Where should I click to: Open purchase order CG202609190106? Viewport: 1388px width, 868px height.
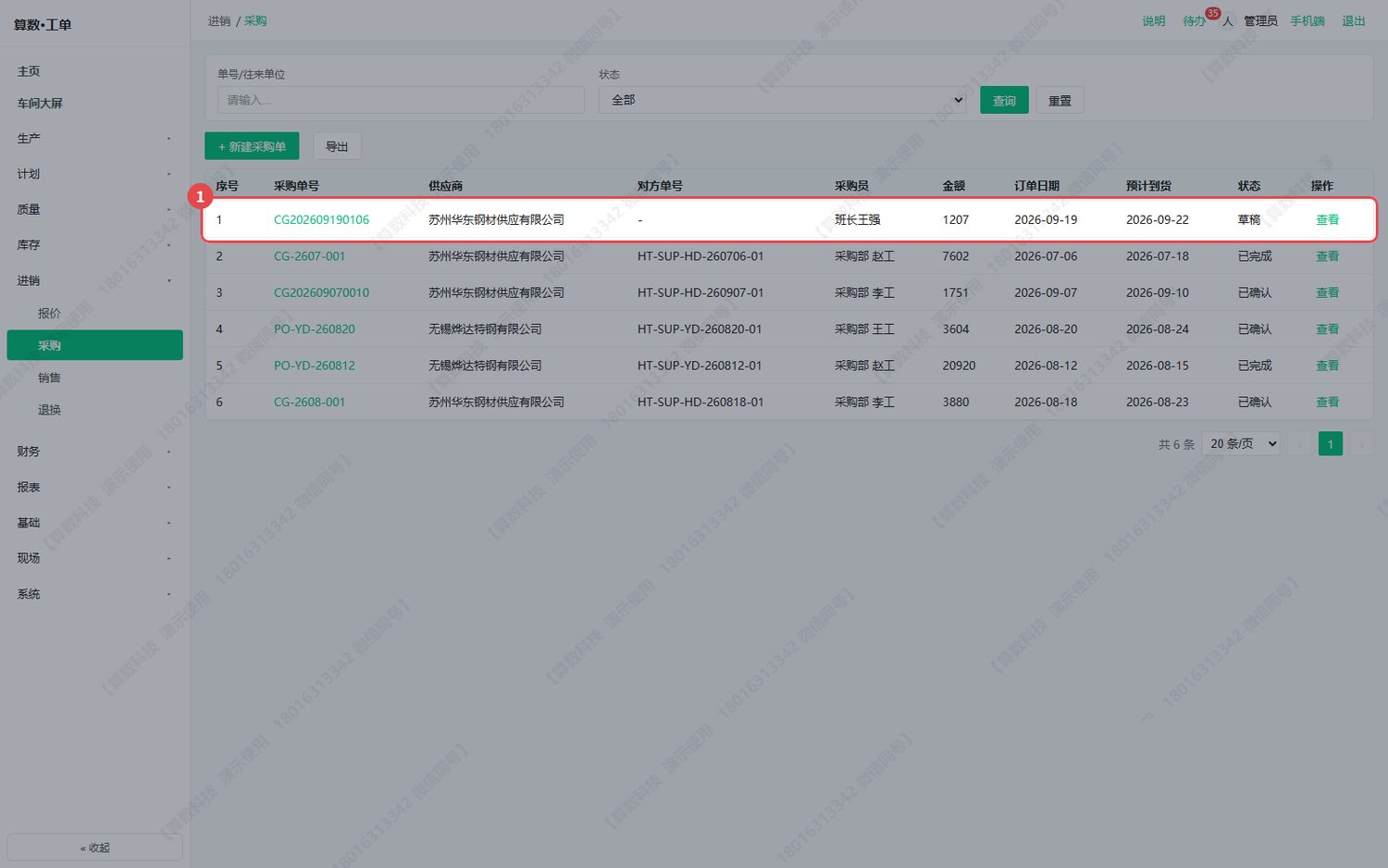(321, 220)
